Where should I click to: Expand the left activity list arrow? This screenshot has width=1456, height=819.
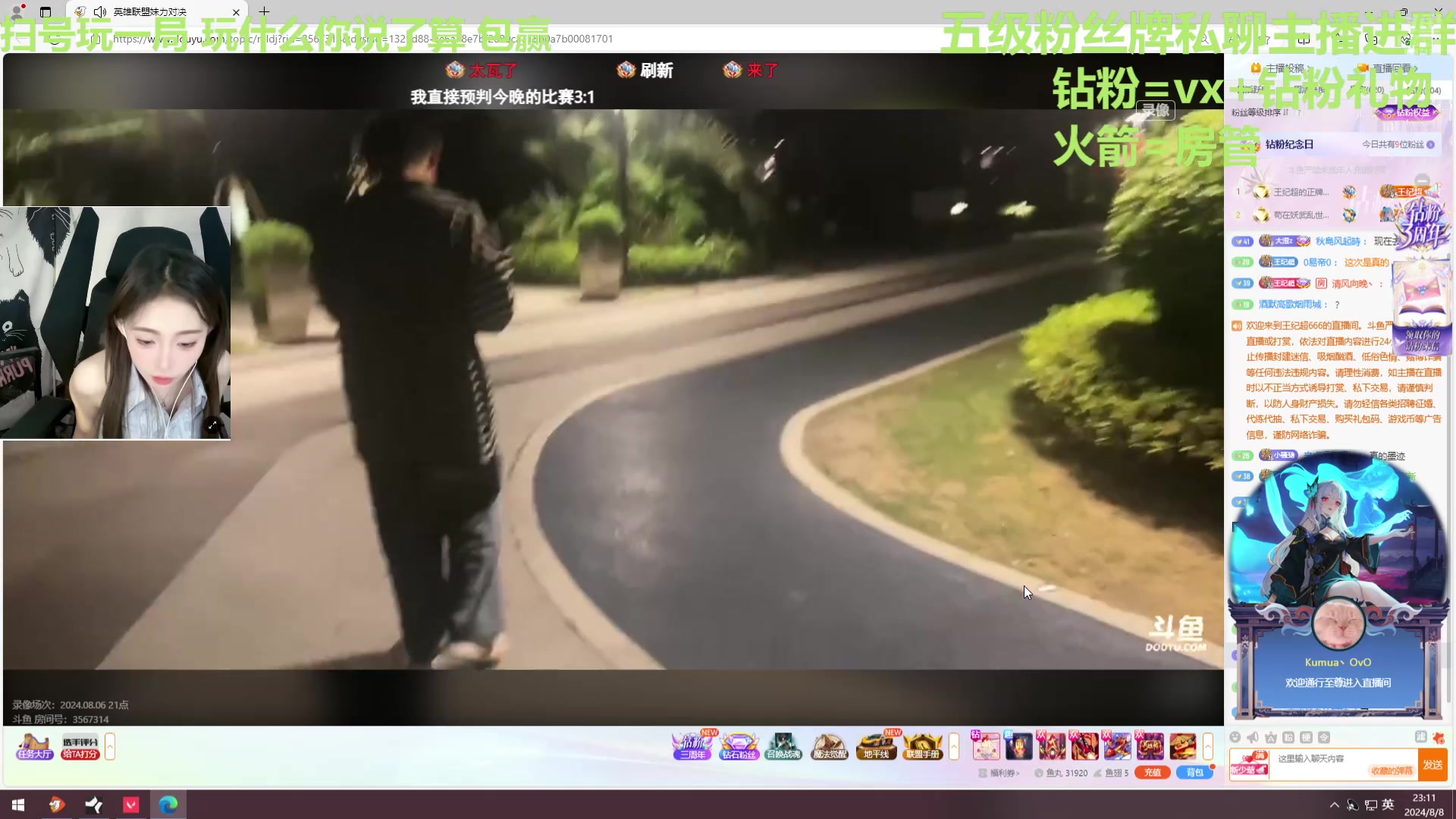point(110,747)
